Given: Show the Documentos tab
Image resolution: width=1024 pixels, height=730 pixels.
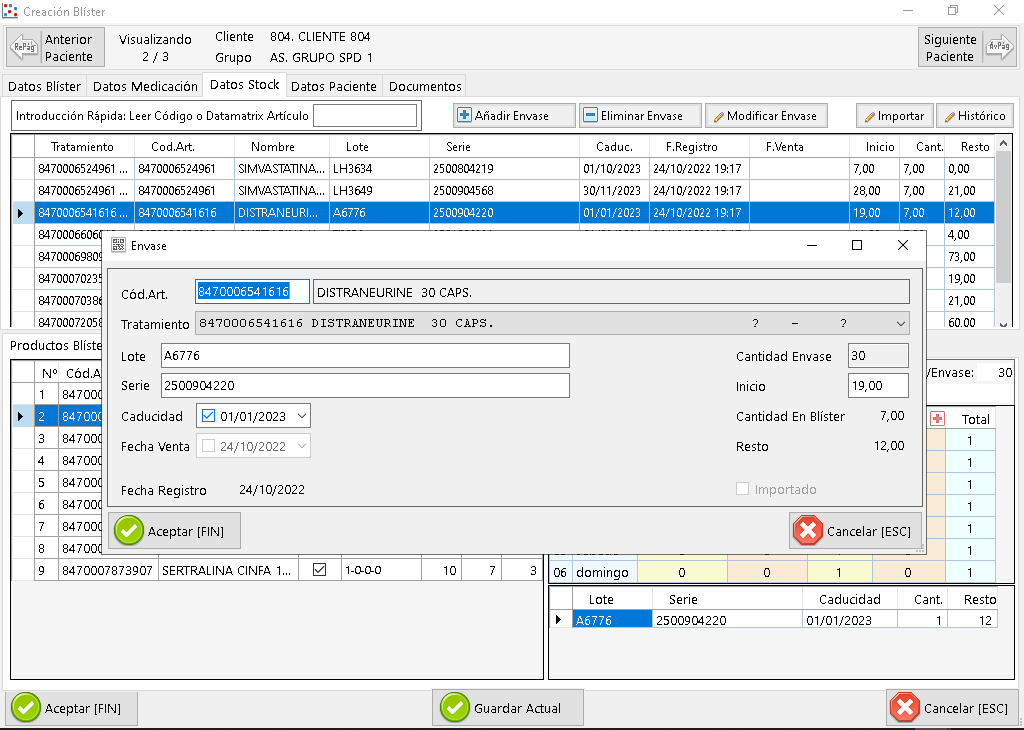Looking at the screenshot, I should click(425, 86).
